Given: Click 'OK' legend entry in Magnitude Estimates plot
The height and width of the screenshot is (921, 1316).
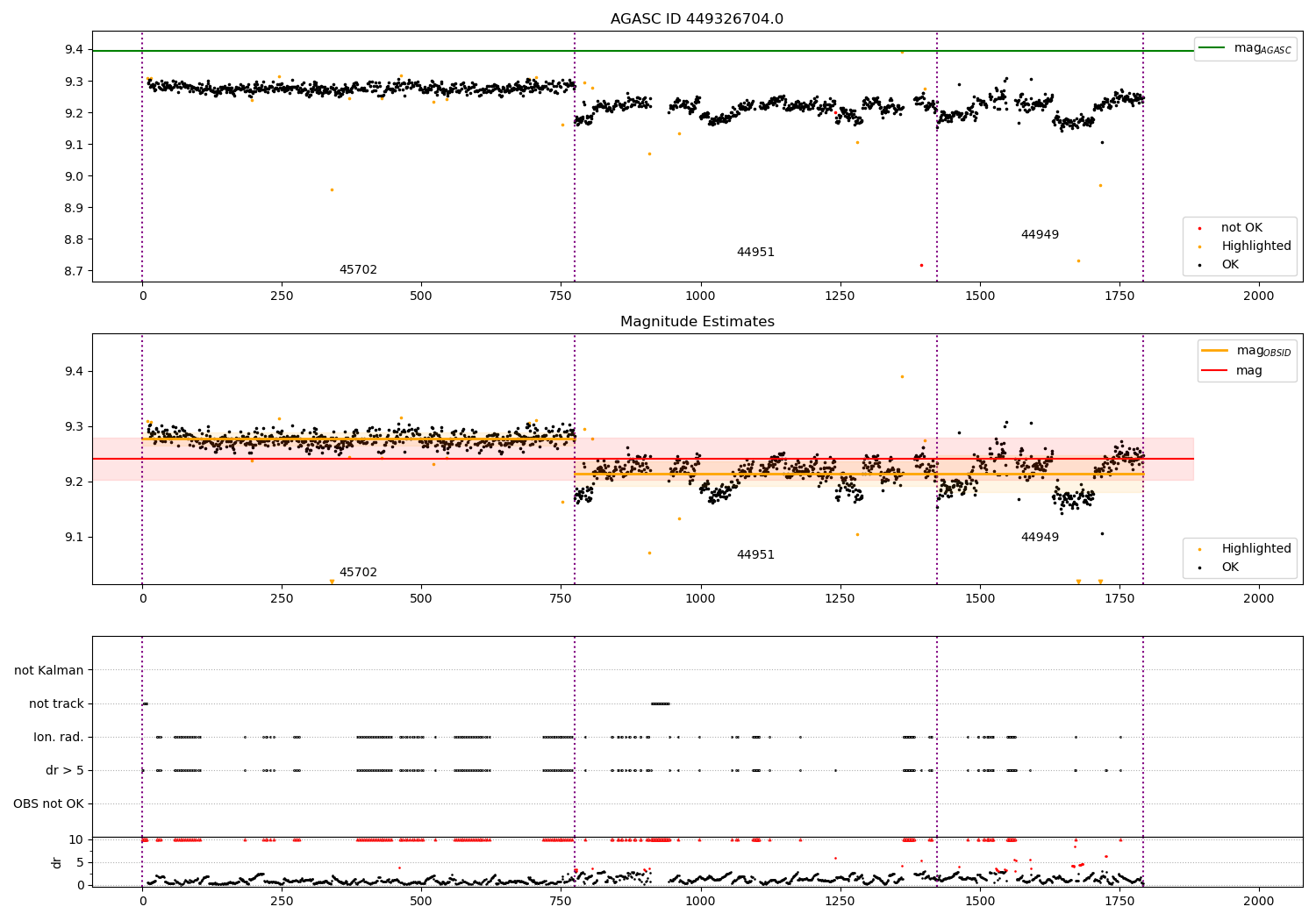Looking at the screenshot, I should pyautogui.click(x=1230, y=568).
